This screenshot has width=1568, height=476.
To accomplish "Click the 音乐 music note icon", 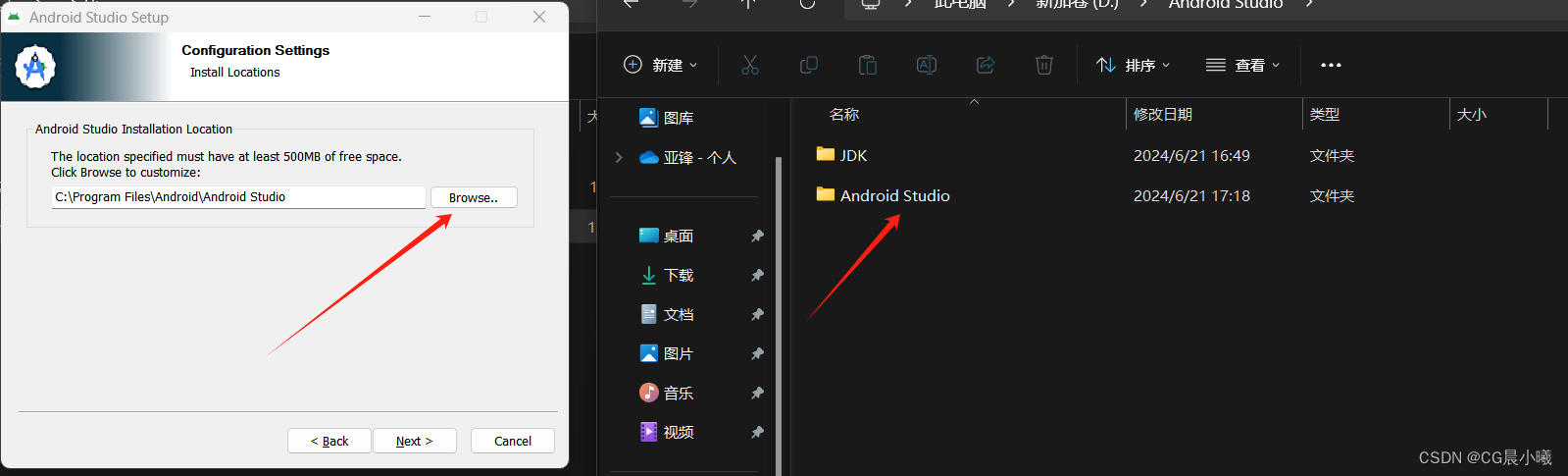I will [x=648, y=393].
